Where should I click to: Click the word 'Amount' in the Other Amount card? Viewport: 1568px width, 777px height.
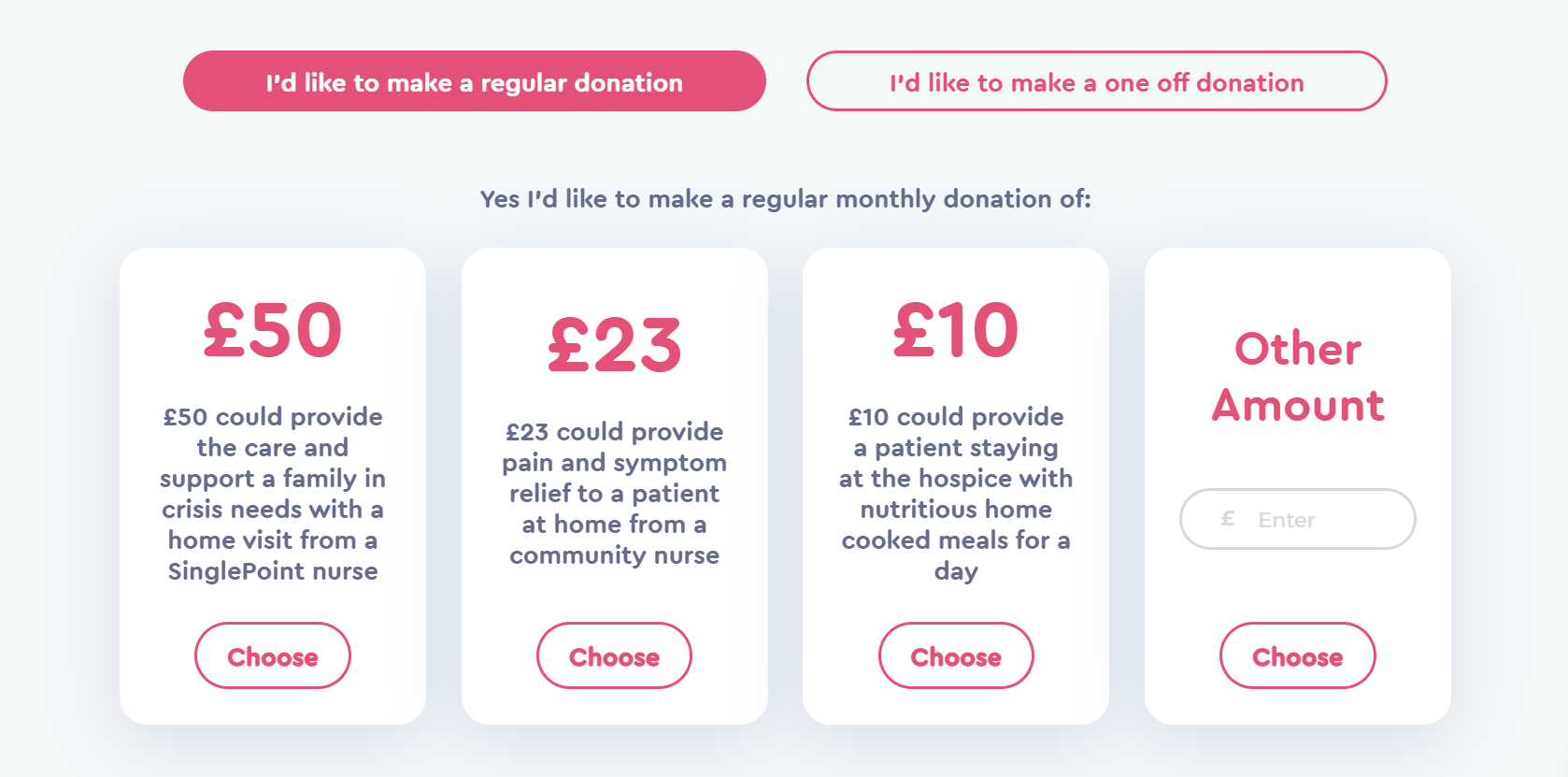1298,406
